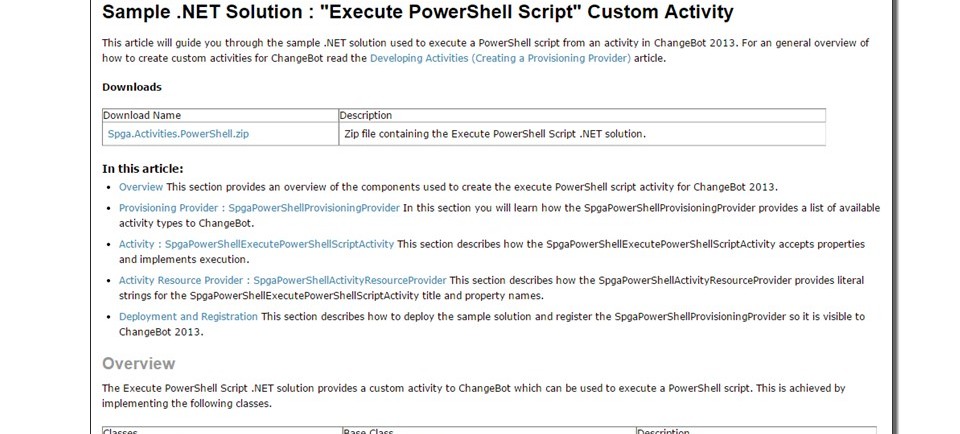The image size is (960, 434).
Task: Click the 'In this article:' heading
Action: click(x=143, y=169)
